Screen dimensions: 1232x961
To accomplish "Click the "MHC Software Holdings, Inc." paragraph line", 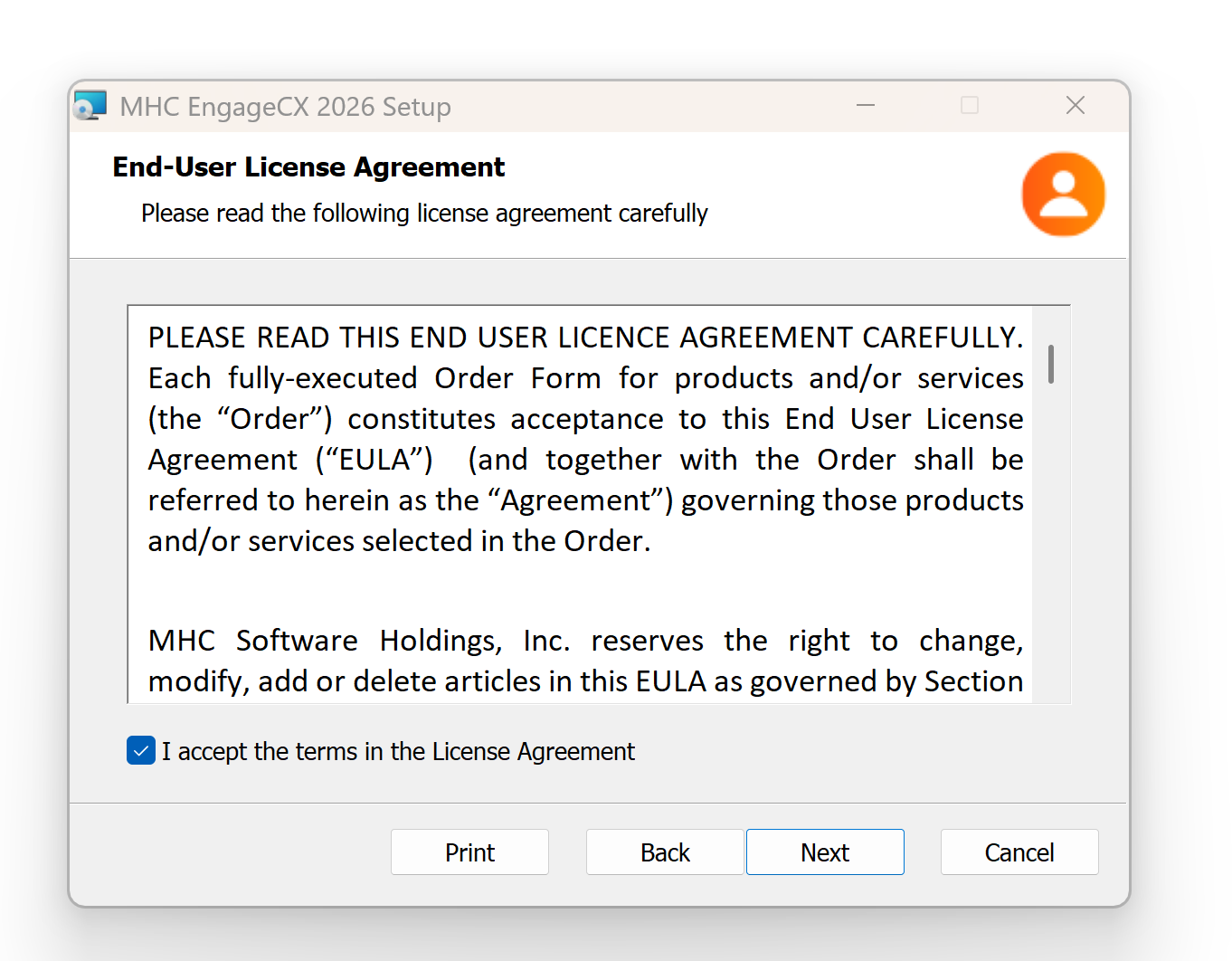I will coord(585,641).
